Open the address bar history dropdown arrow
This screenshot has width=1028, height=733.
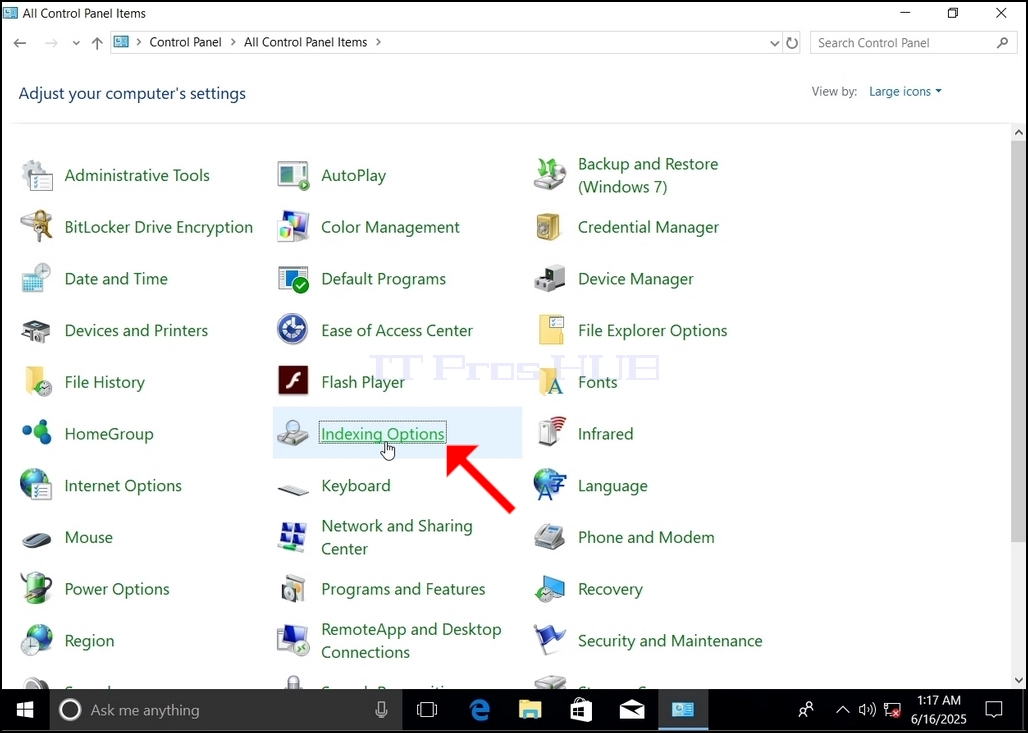click(x=774, y=43)
